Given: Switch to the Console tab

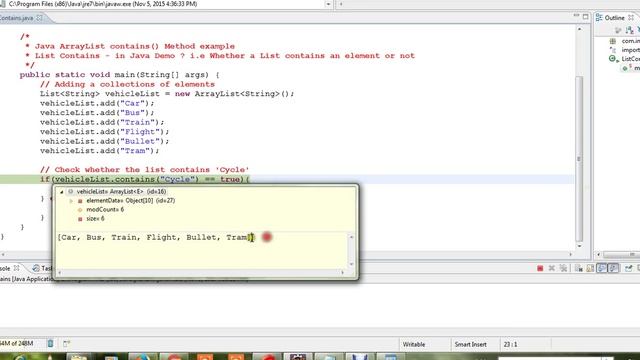Looking at the screenshot, I should [5, 268].
